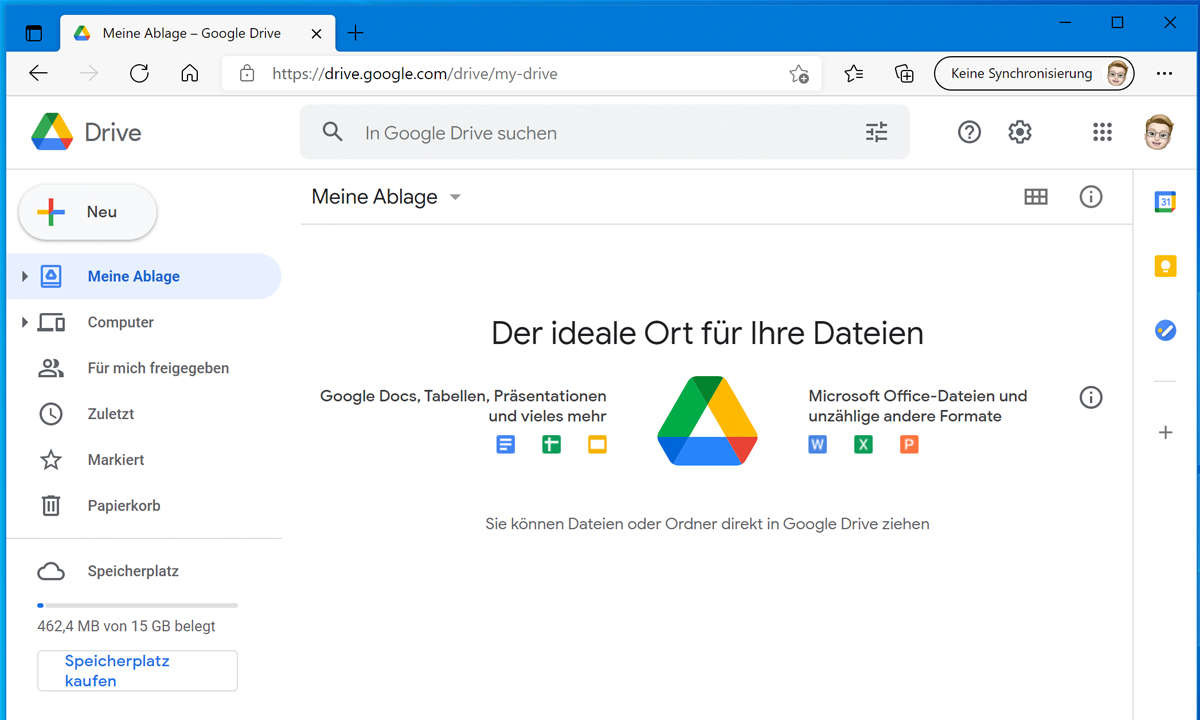
Task: Open the Google apps grid launcher
Action: coord(1102,132)
